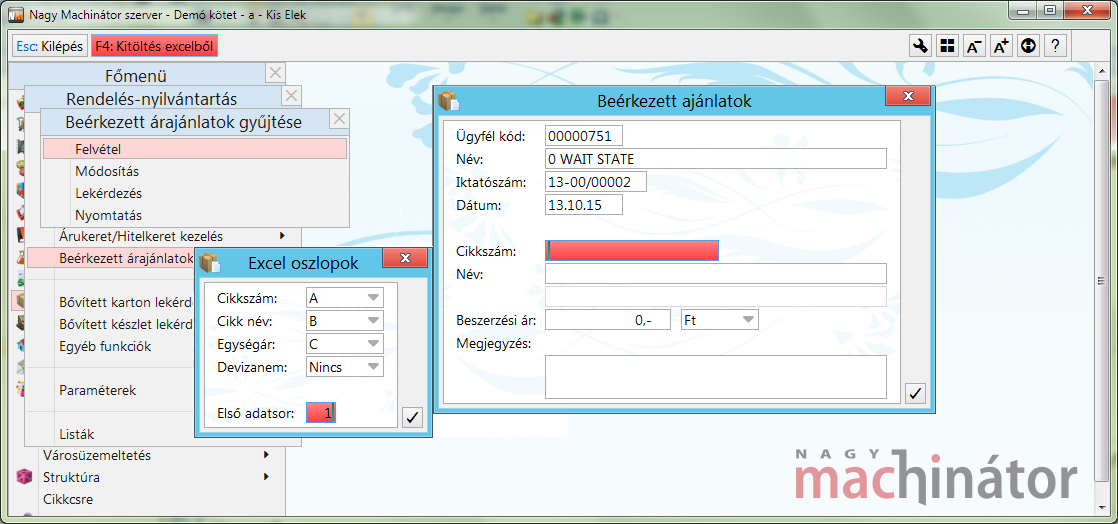The height and width of the screenshot is (524, 1118).
Task: Click the Esc: Kilépés button
Action: 50,46
